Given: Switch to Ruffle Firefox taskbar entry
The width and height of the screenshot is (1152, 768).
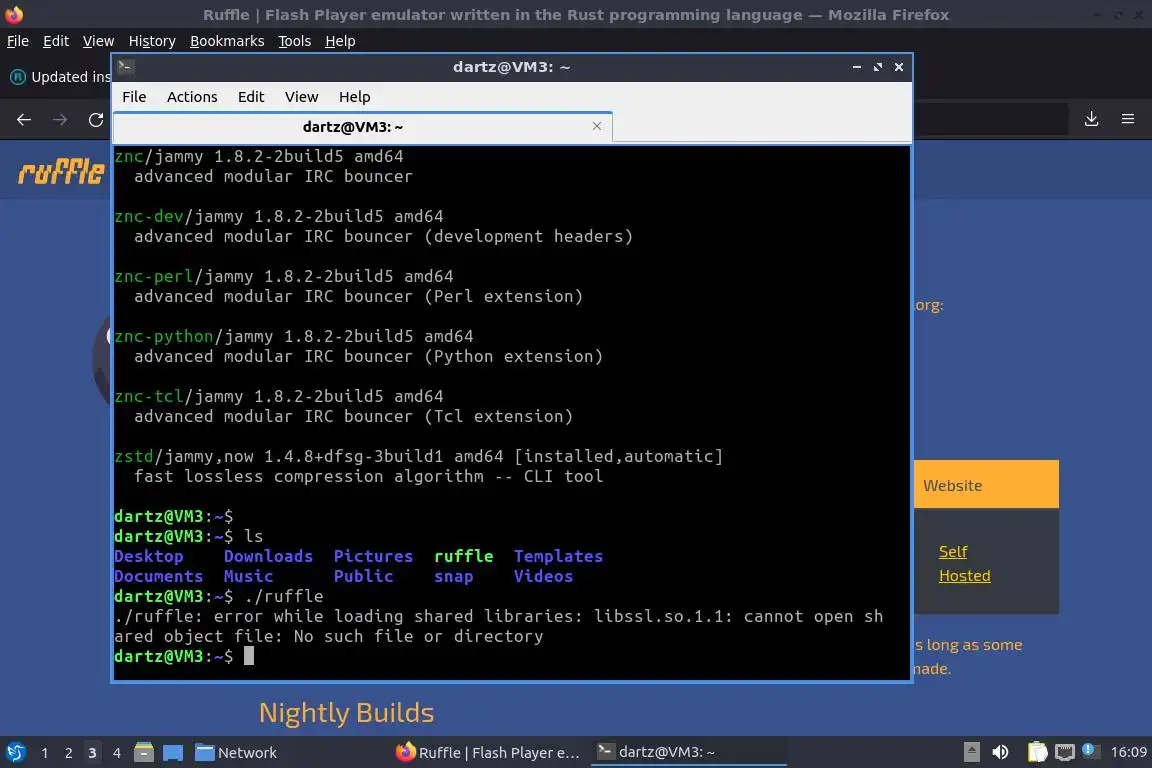Looking at the screenshot, I should 488,753.
